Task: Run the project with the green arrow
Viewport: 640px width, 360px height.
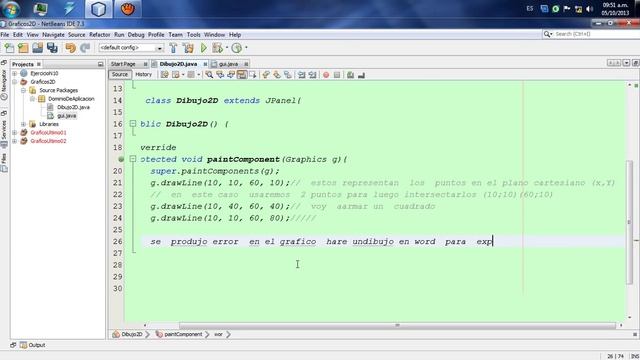Action: 203,48
